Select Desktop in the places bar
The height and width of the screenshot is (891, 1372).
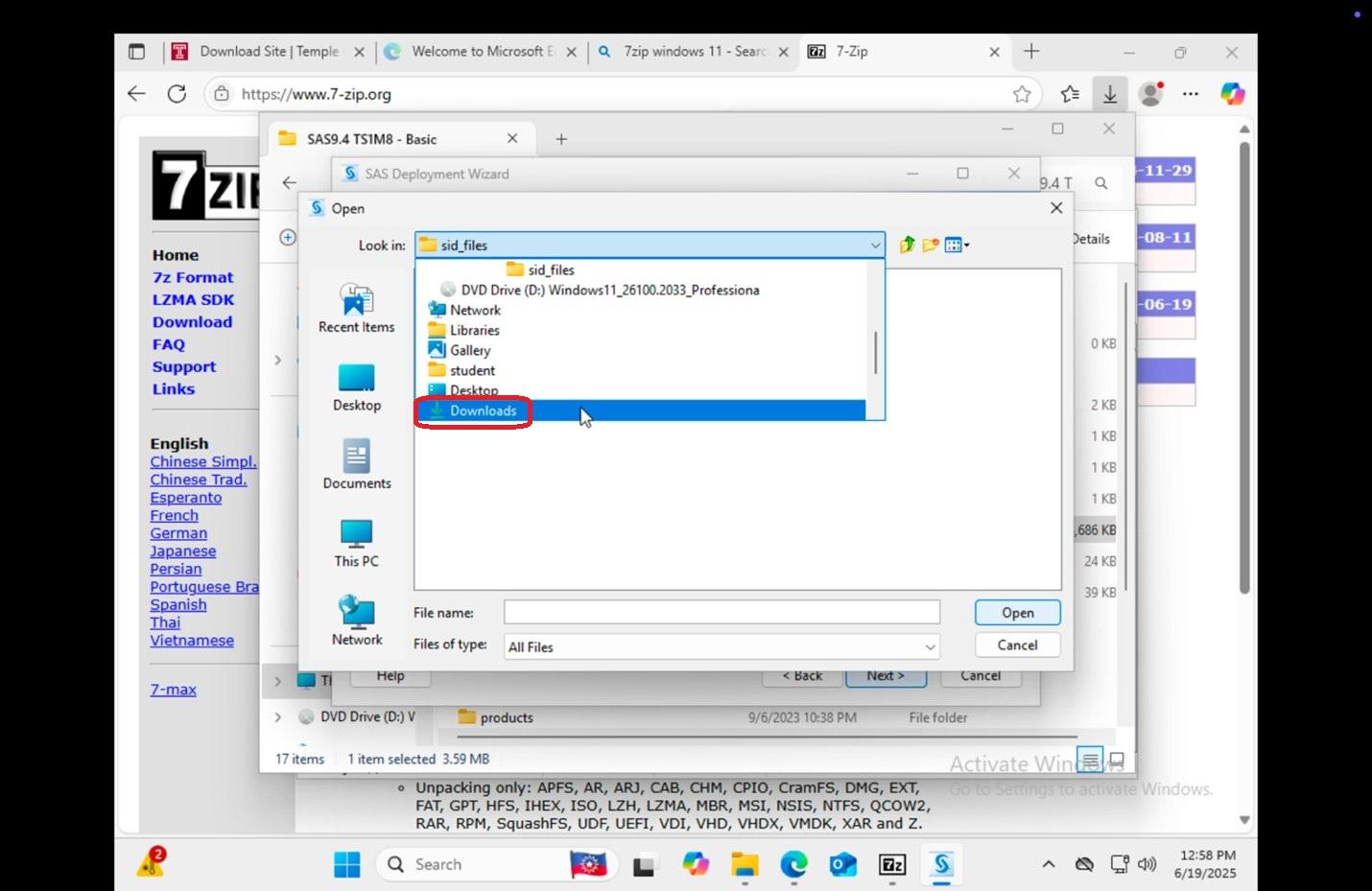(x=357, y=387)
